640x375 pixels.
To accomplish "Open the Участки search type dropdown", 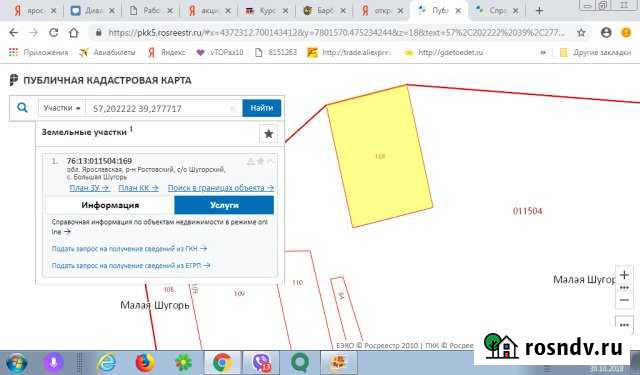I will [x=62, y=108].
